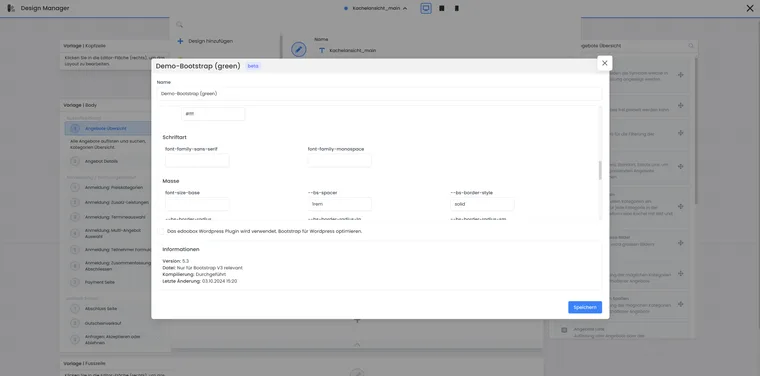Click number circle beside Abschluss Seite

click(x=75, y=309)
